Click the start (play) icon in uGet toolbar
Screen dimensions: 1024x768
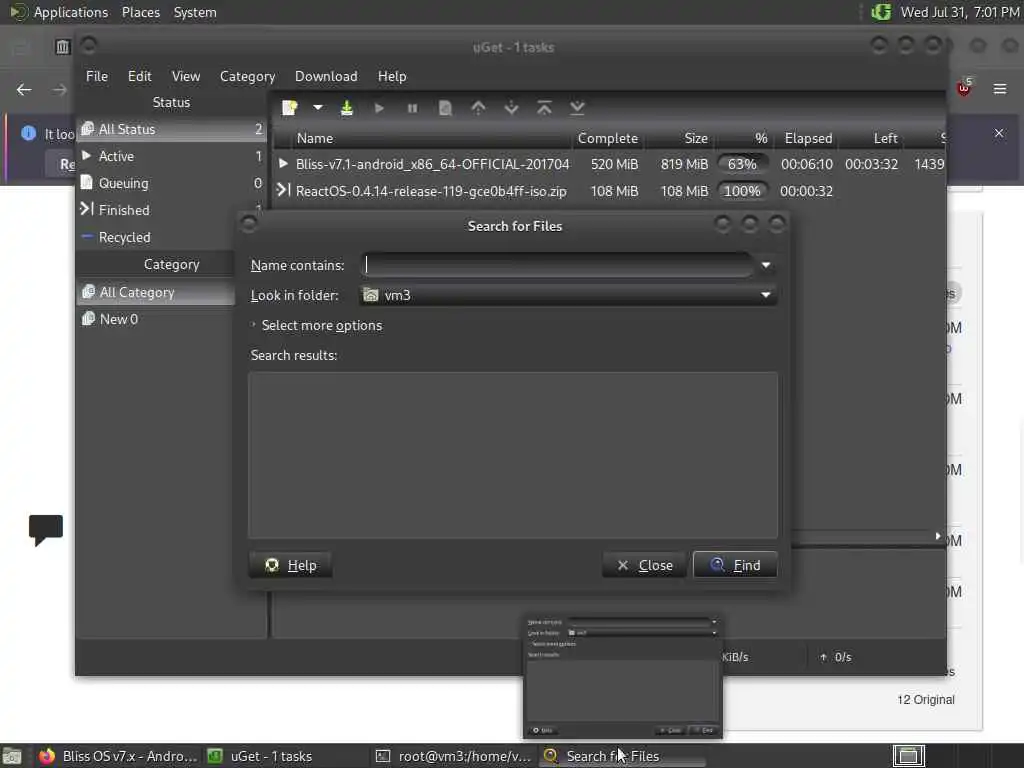point(379,108)
